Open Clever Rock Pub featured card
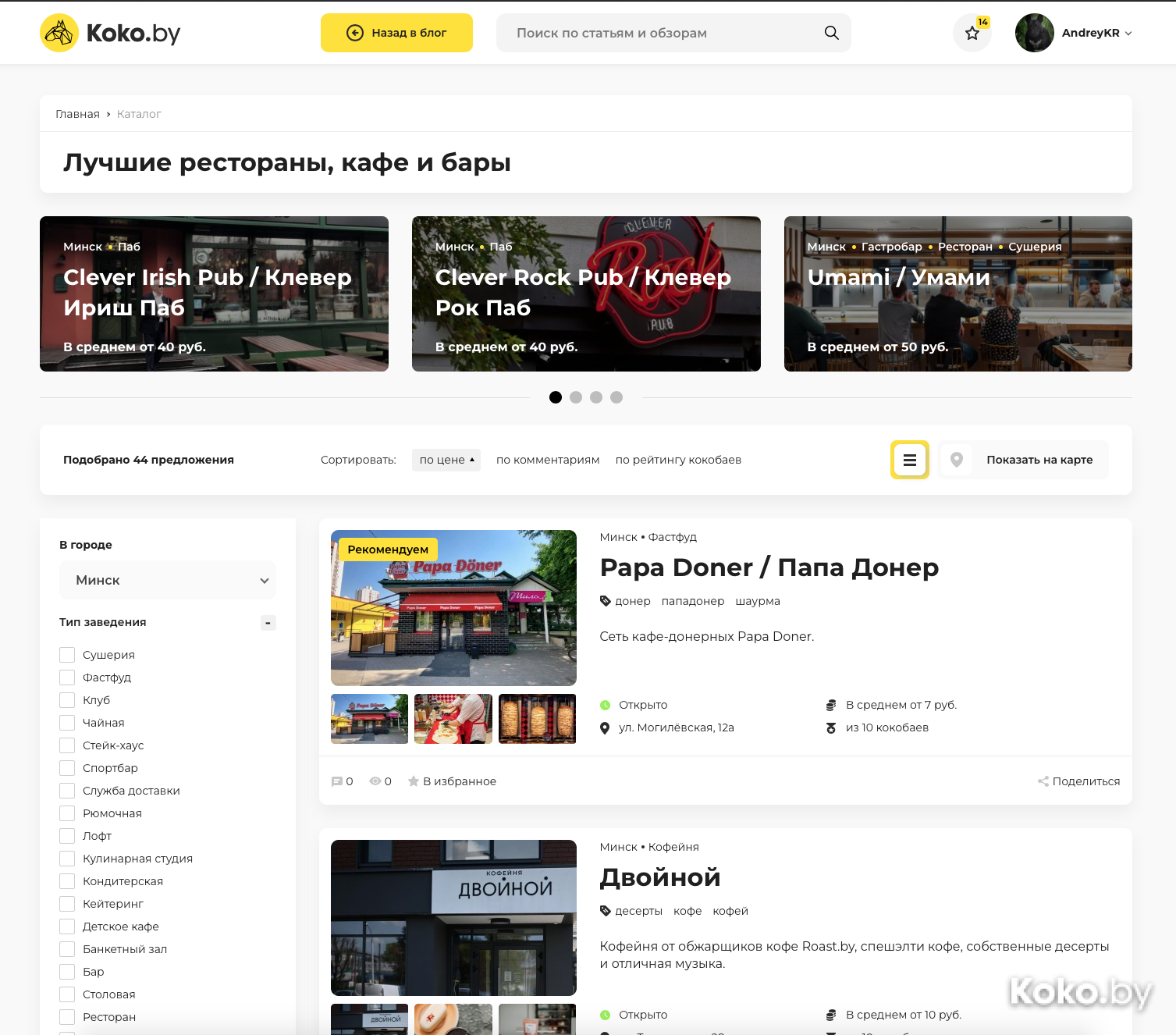Viewport: 1176px width, 1035px height. (586, 293)
